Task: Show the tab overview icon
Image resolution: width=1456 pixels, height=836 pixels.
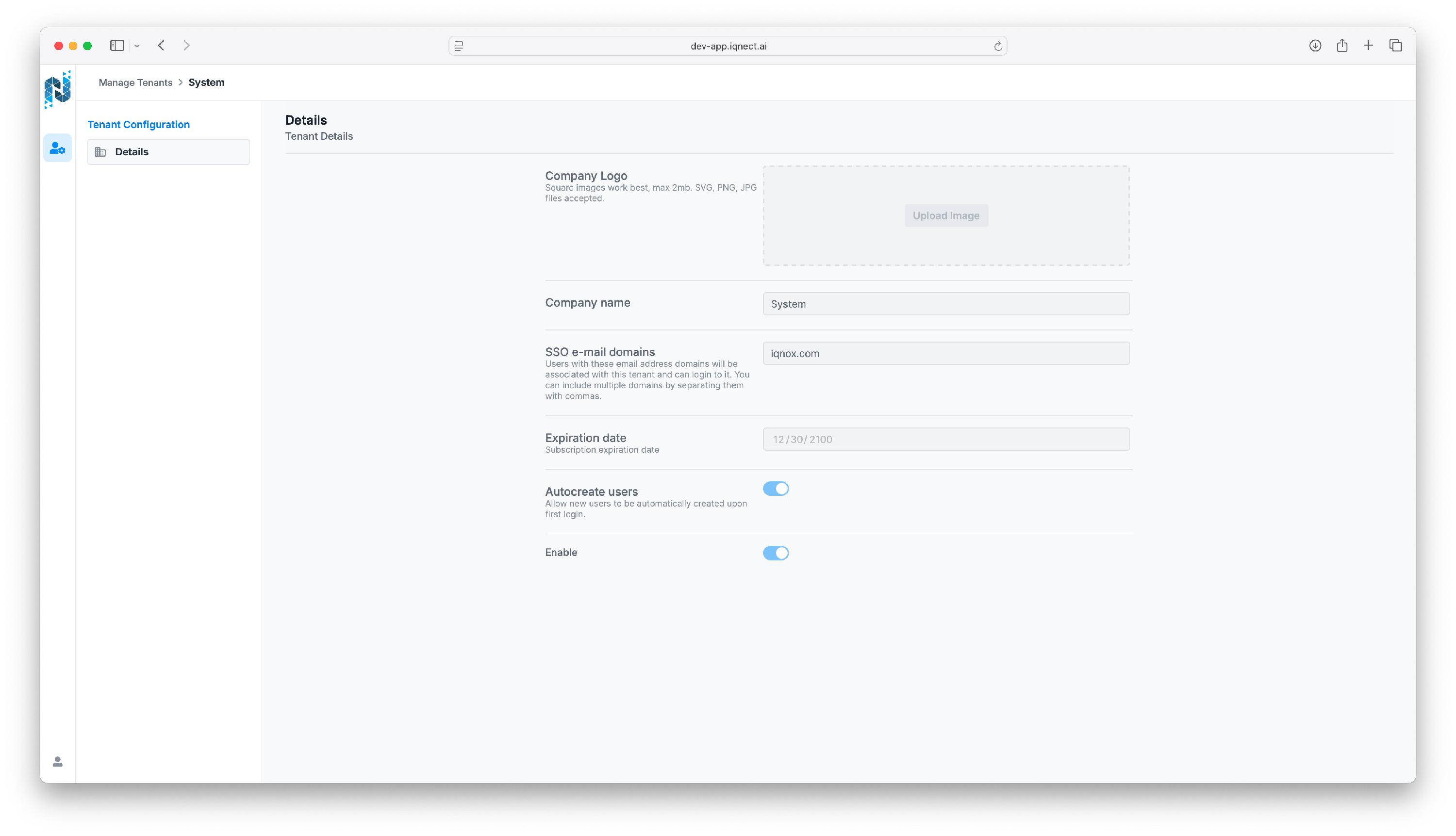Action: click(x=1395, y=45)
